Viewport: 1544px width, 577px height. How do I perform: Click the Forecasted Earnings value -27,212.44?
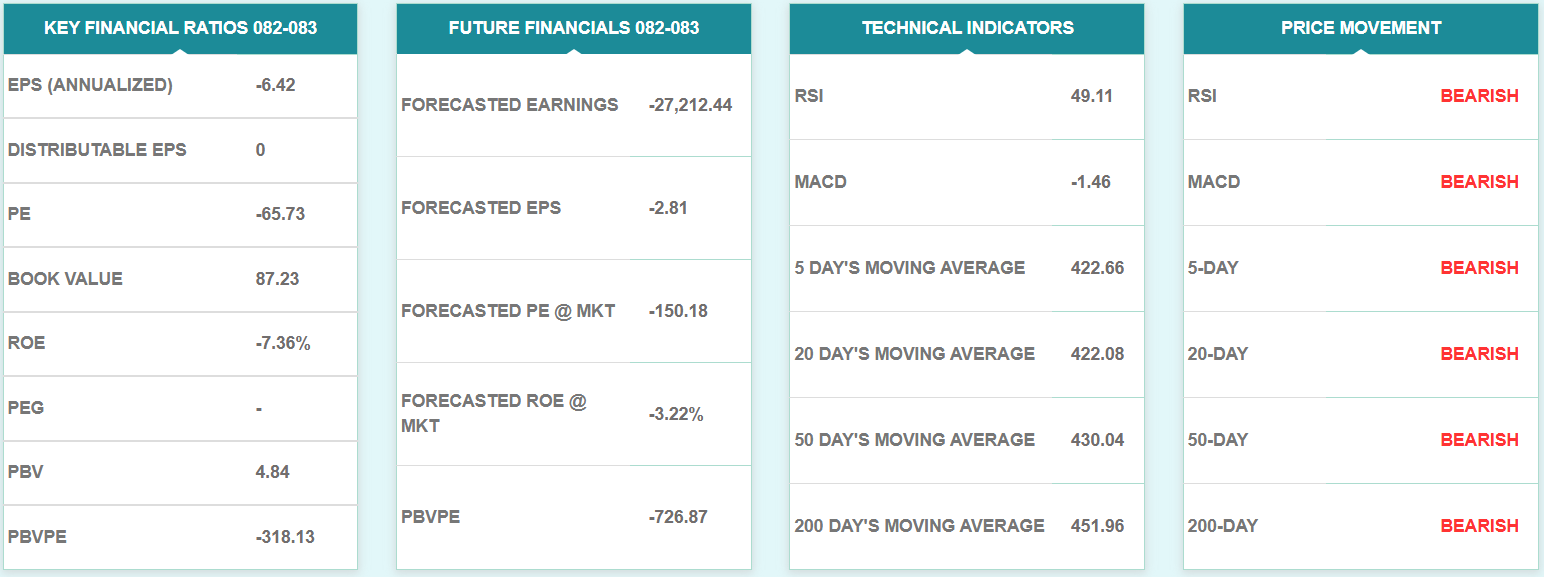(690, 105)
